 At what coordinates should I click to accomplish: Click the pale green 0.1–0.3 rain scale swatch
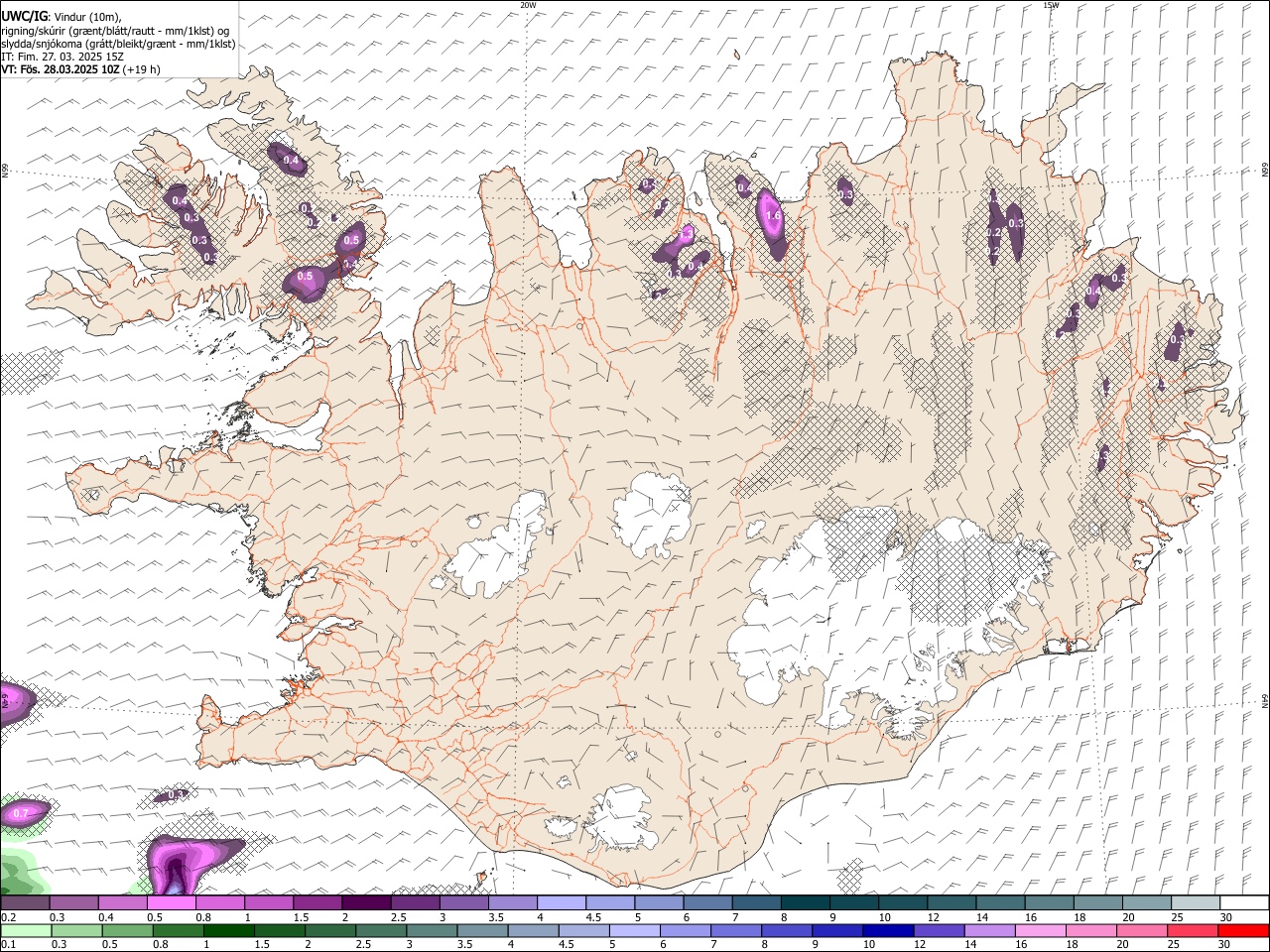pyautogui.click(x=26, y=930)
